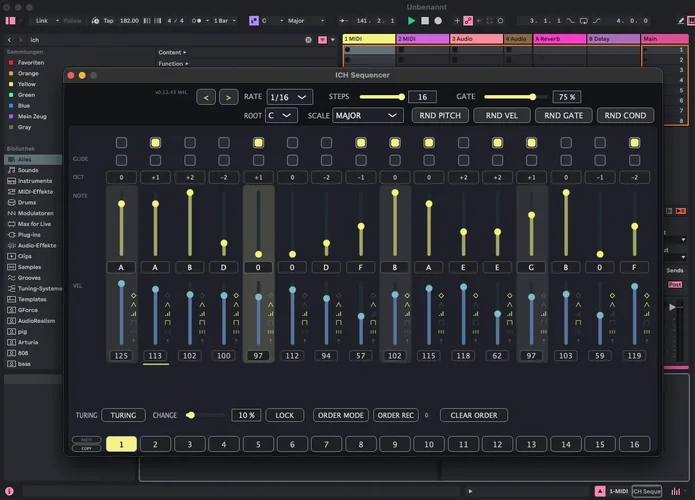This screenshot has height=500, width=695.
Task: Shift sequence left with < button
Action: pos(206,97)
